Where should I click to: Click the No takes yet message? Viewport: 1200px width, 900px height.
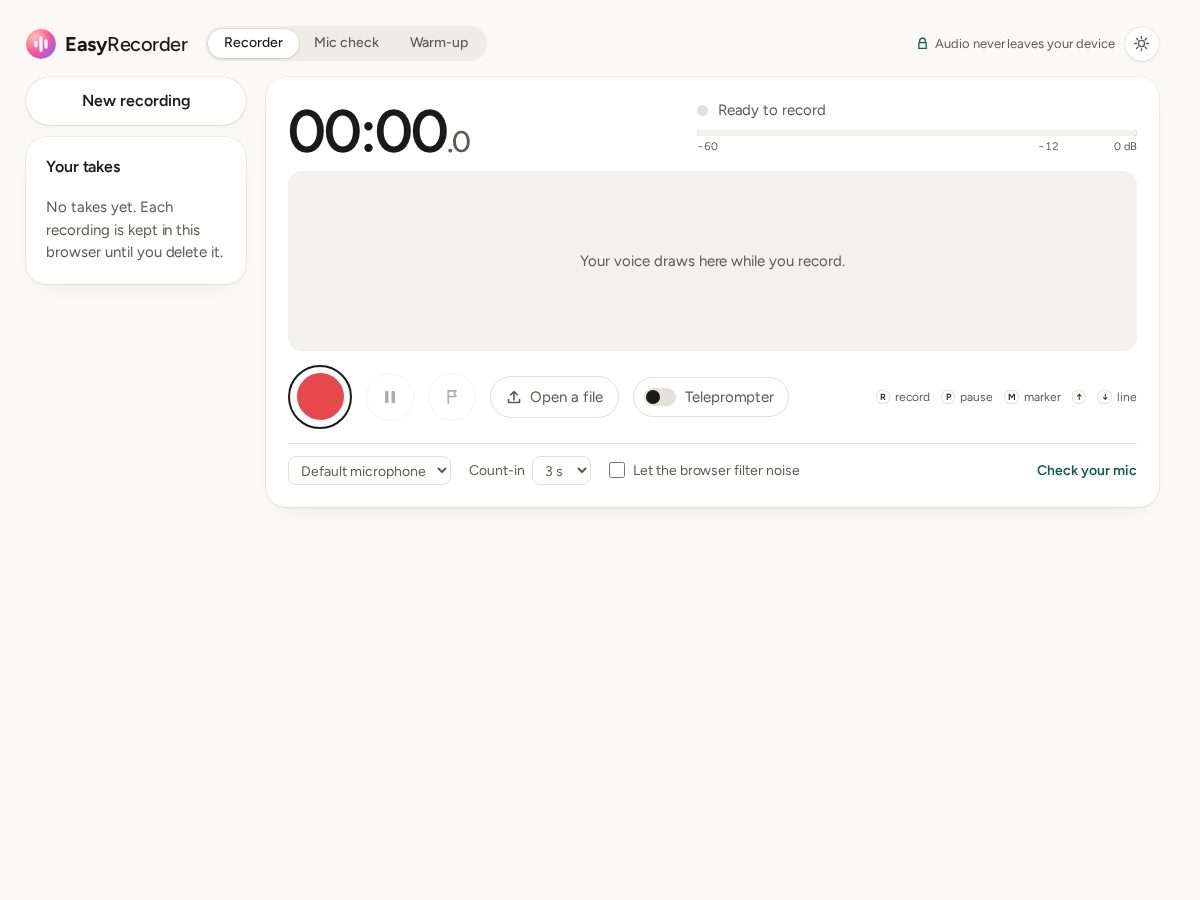click(x=135, y=230)
